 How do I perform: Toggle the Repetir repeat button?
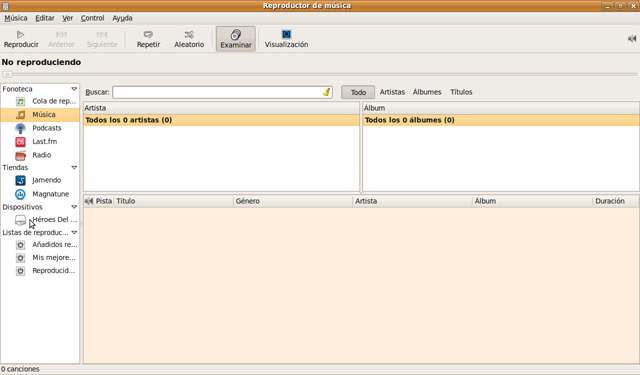tap(148, 39)
